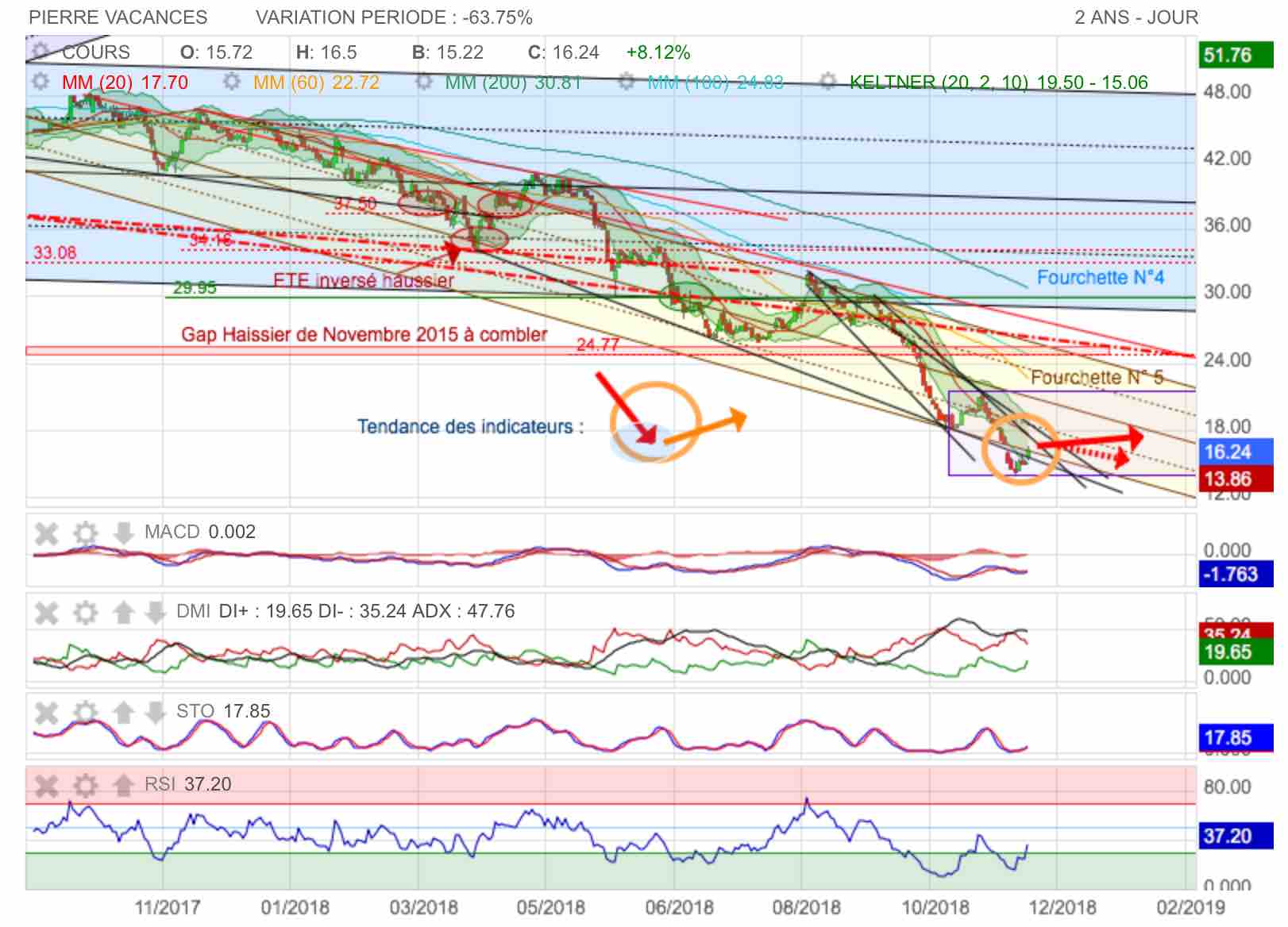
Task: Click the 02/2019 date axis label
Action: 1190,907
